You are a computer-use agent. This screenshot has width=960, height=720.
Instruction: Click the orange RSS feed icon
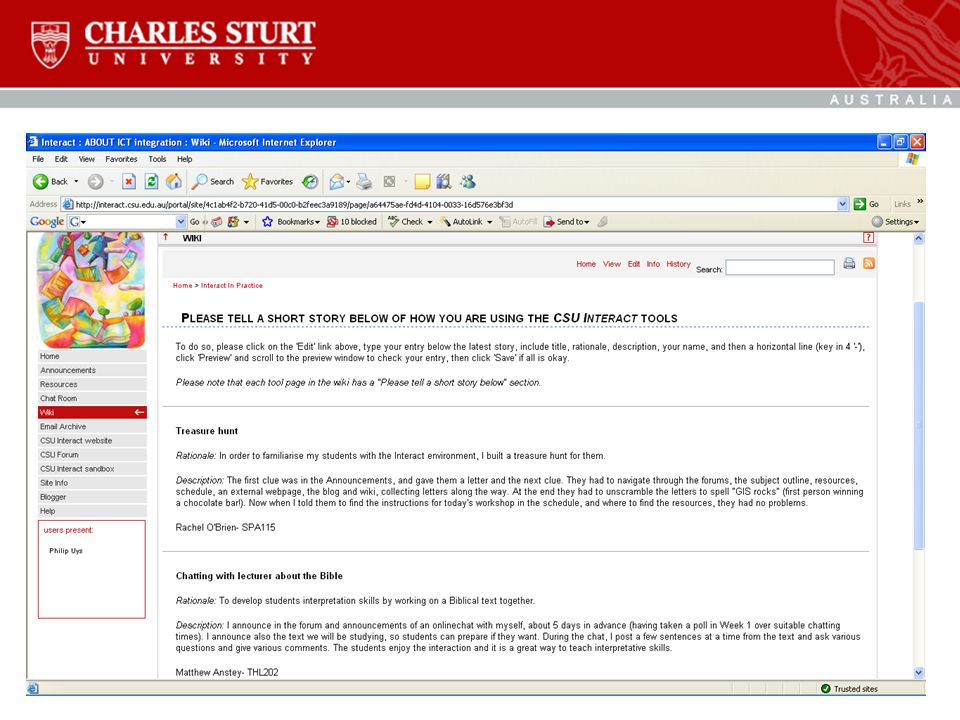point(869,263)
